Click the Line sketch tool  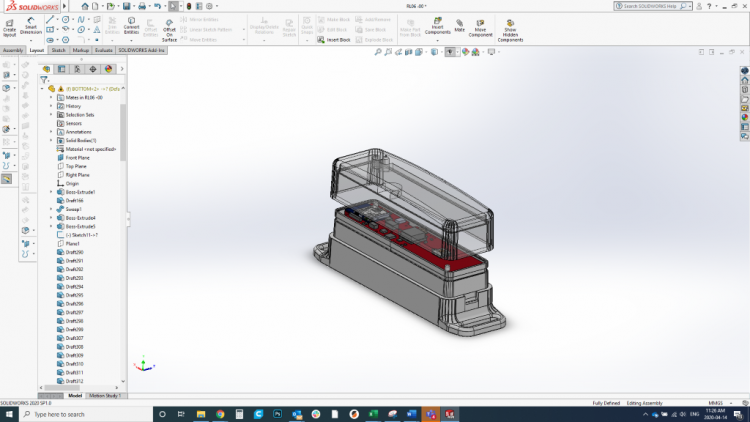[x=50, y=20]
